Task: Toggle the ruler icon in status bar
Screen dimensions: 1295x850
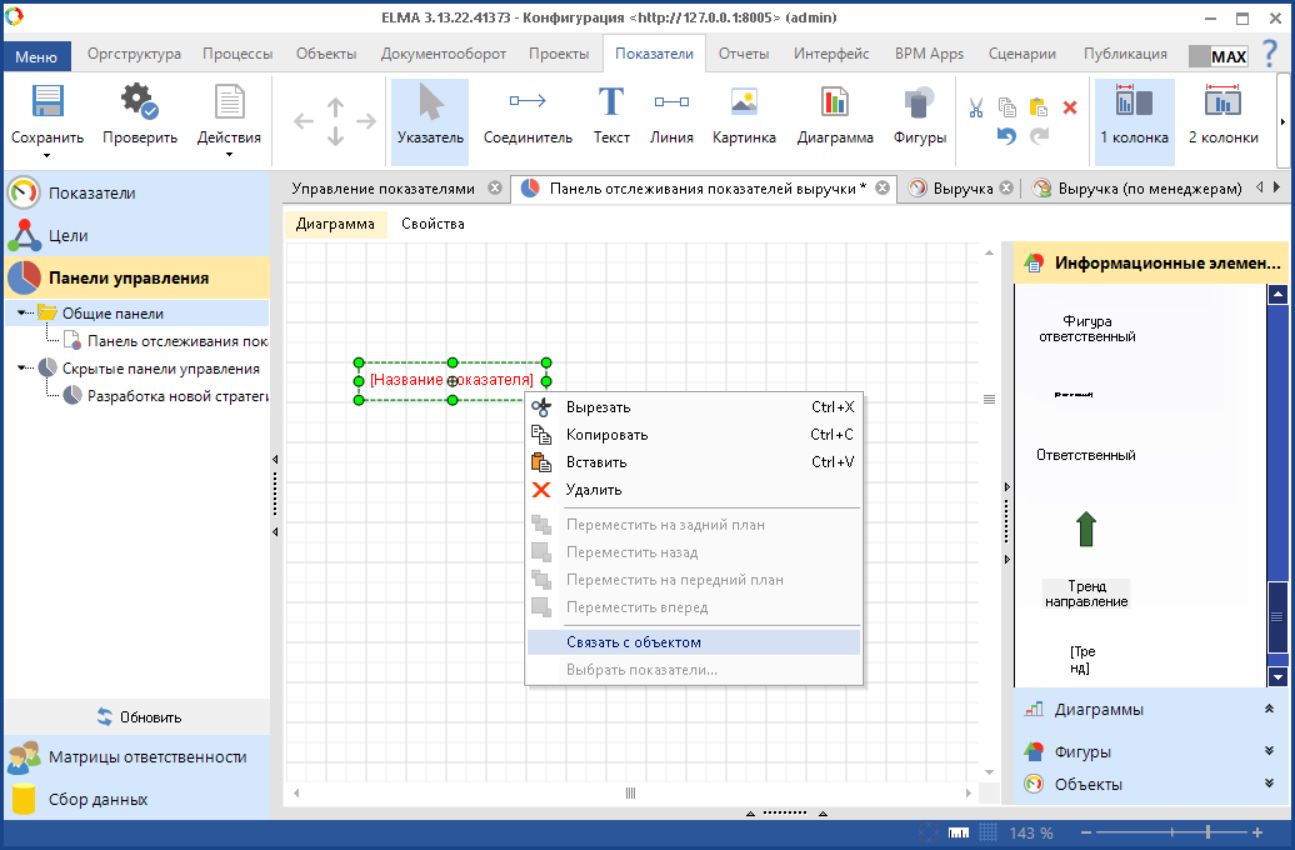Action: tap(958, 832)
